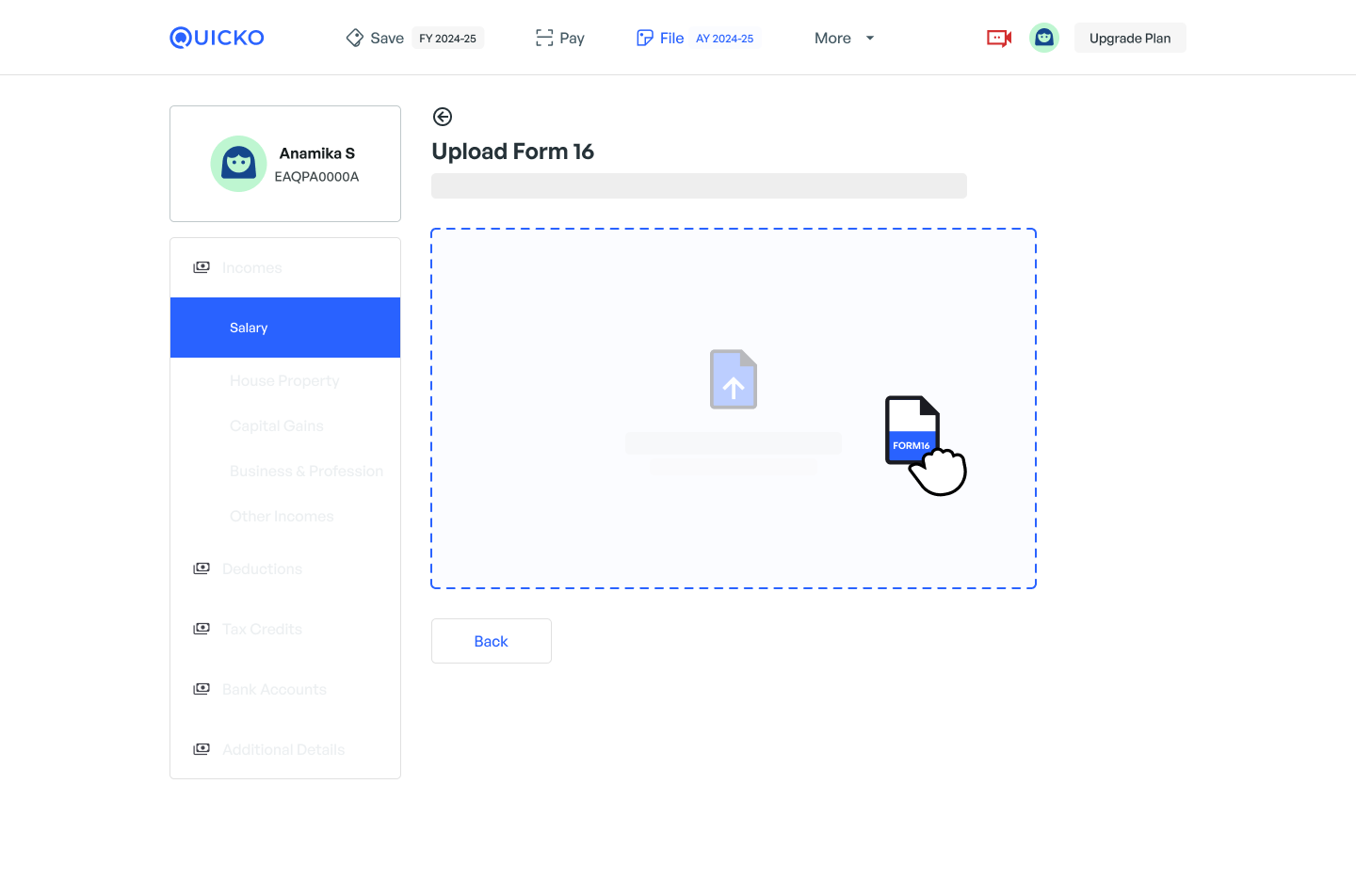Viewport: 1356px width, 896px height.
Task: Click the upload file arrow icon
Action: coord(734,379)
